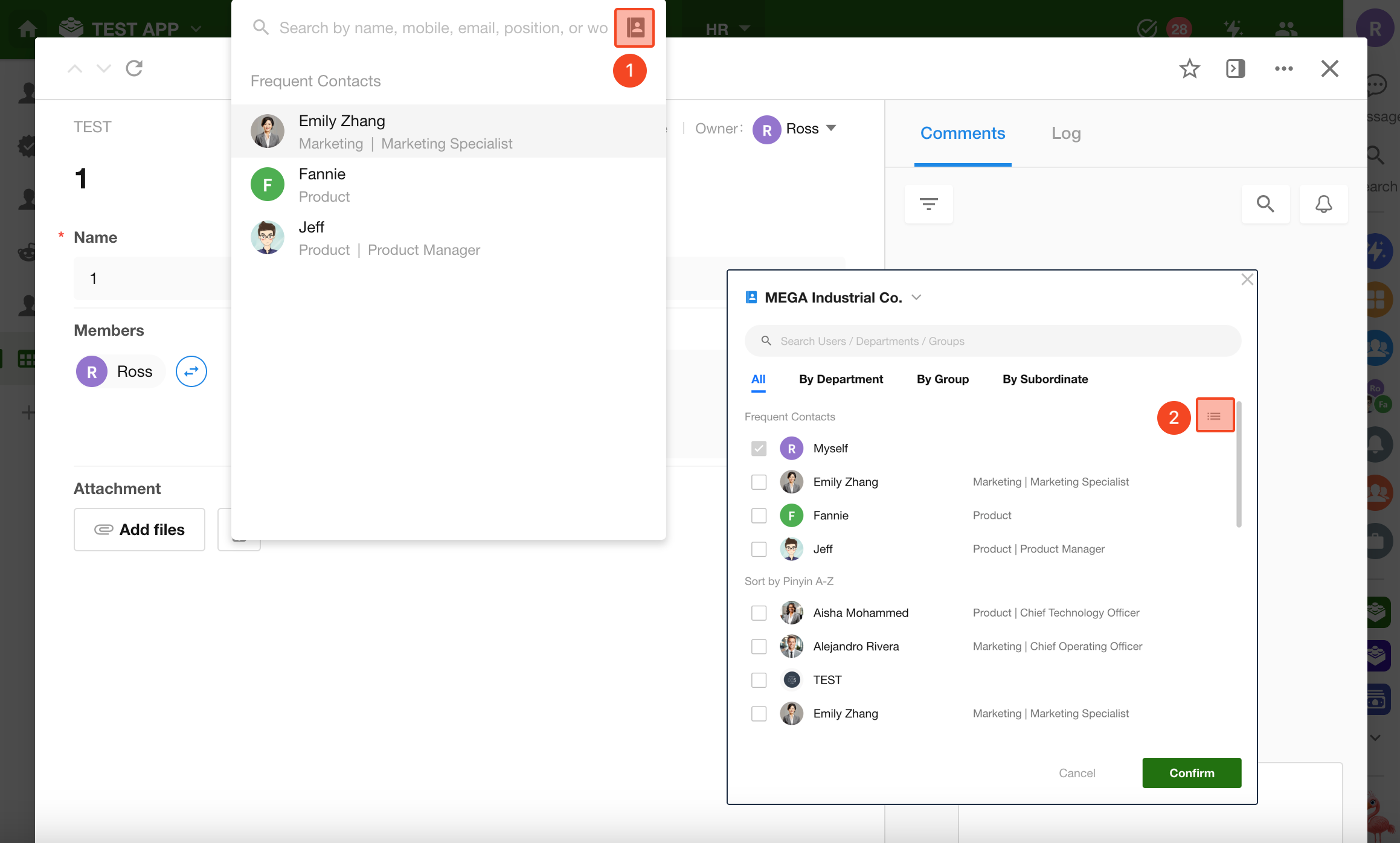
Task: Open the comments filter icon
Action: pos(928,204)
